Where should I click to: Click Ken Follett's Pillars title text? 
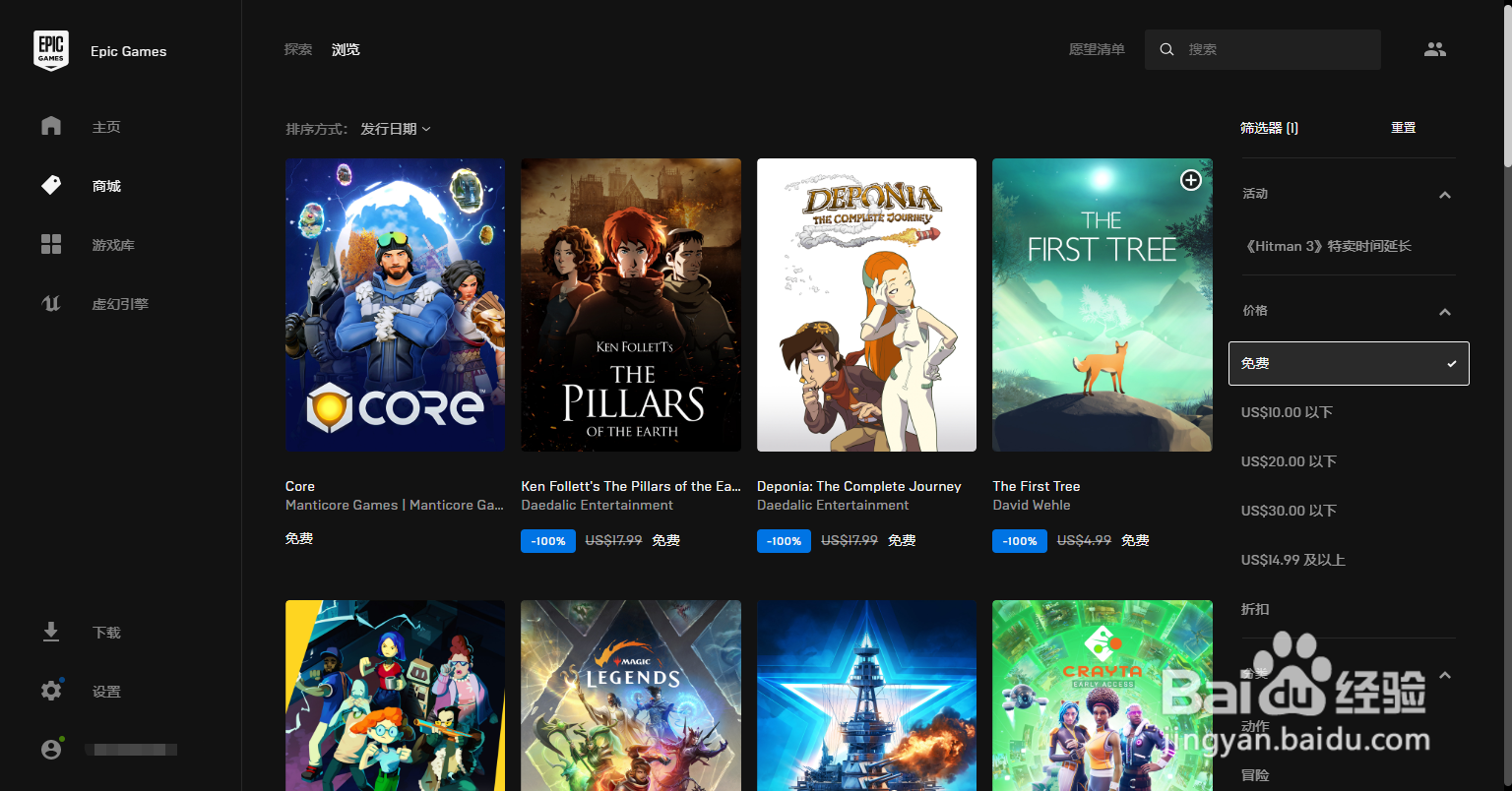[x=631, y=486]
